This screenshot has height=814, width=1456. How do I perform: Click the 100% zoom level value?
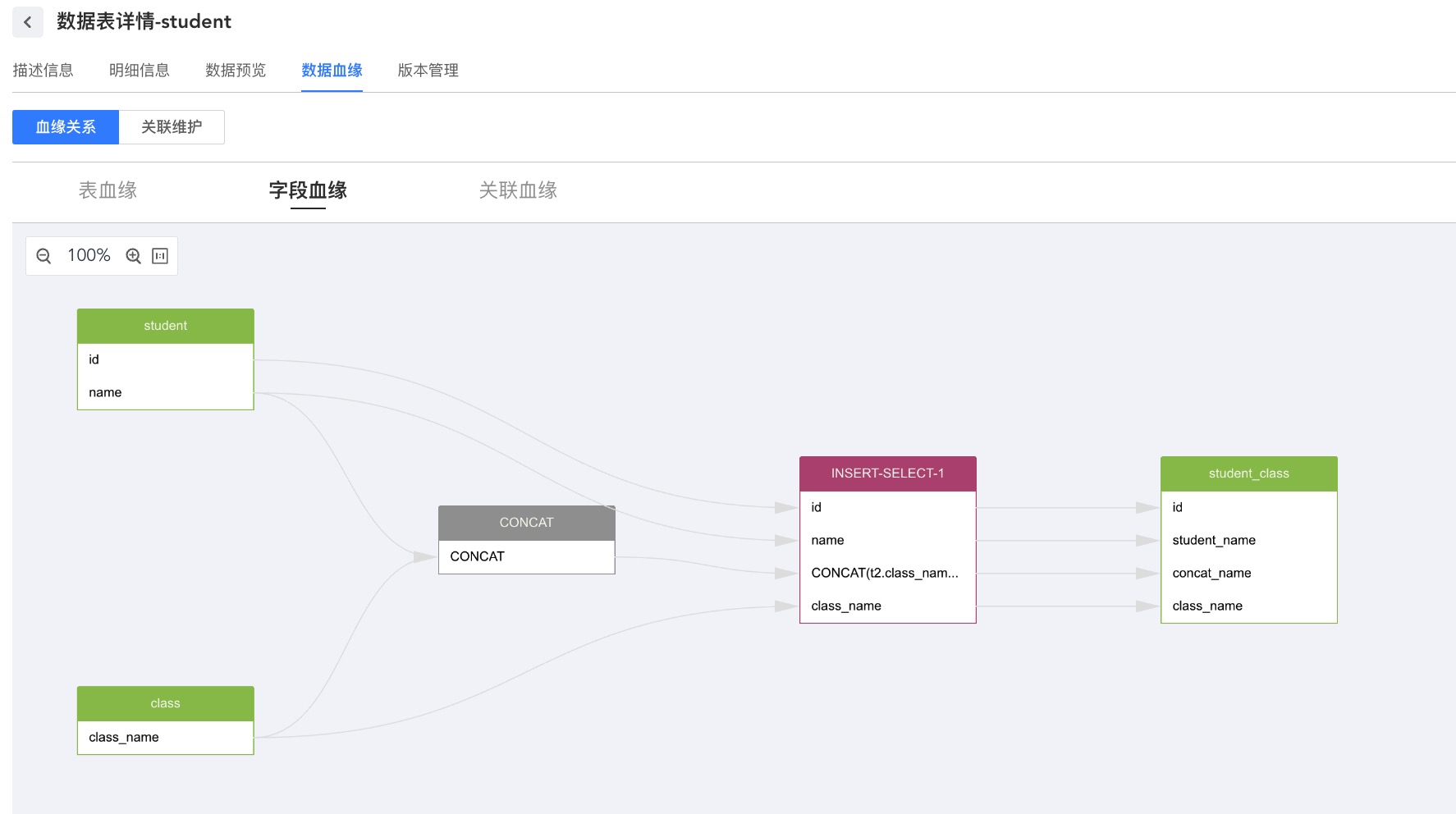point(89,255)
